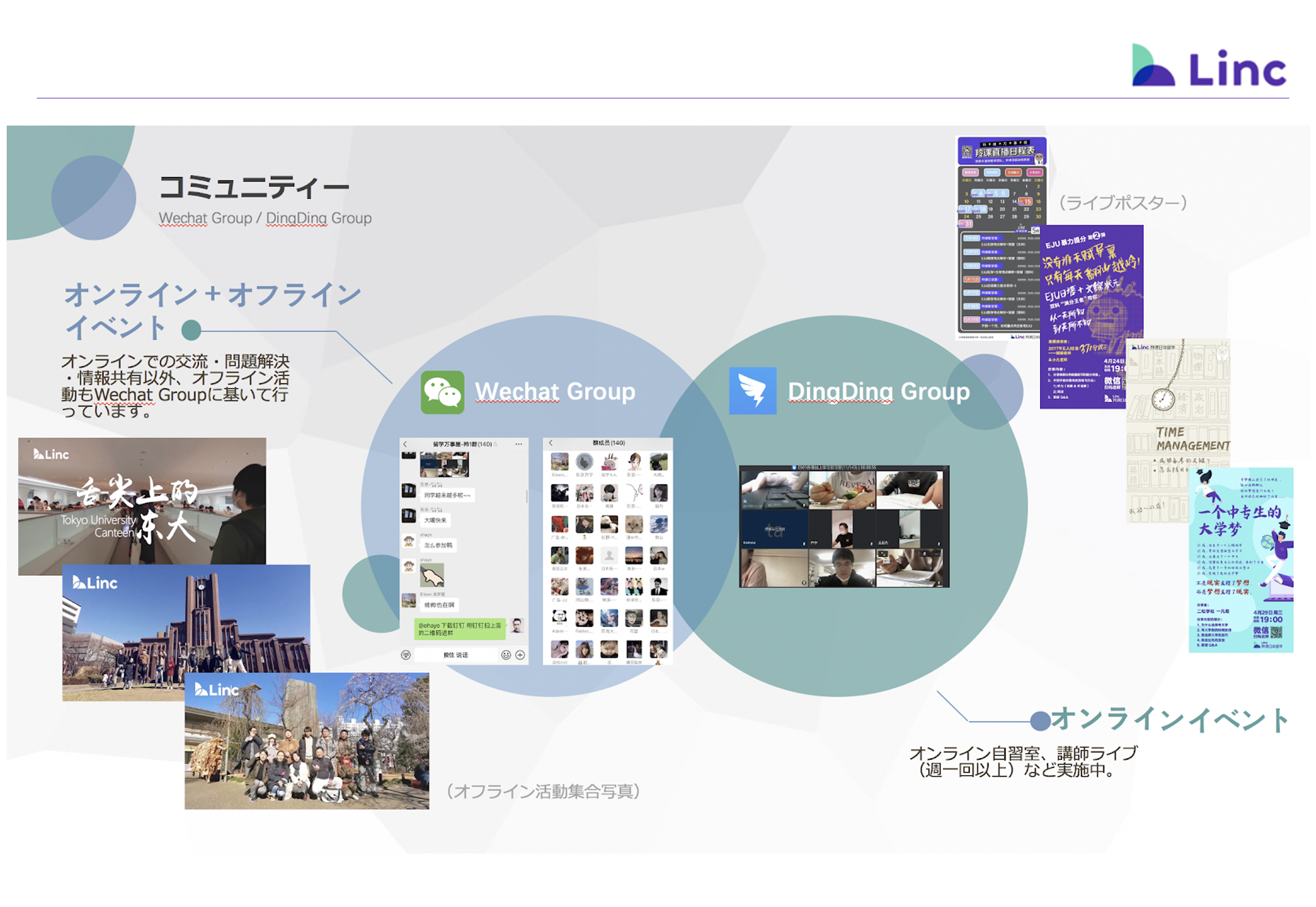Click Linc logo on Tokyo University Canteen photo
The height and width of the screenshot is (907, 1316).
(x=51, y=454)
